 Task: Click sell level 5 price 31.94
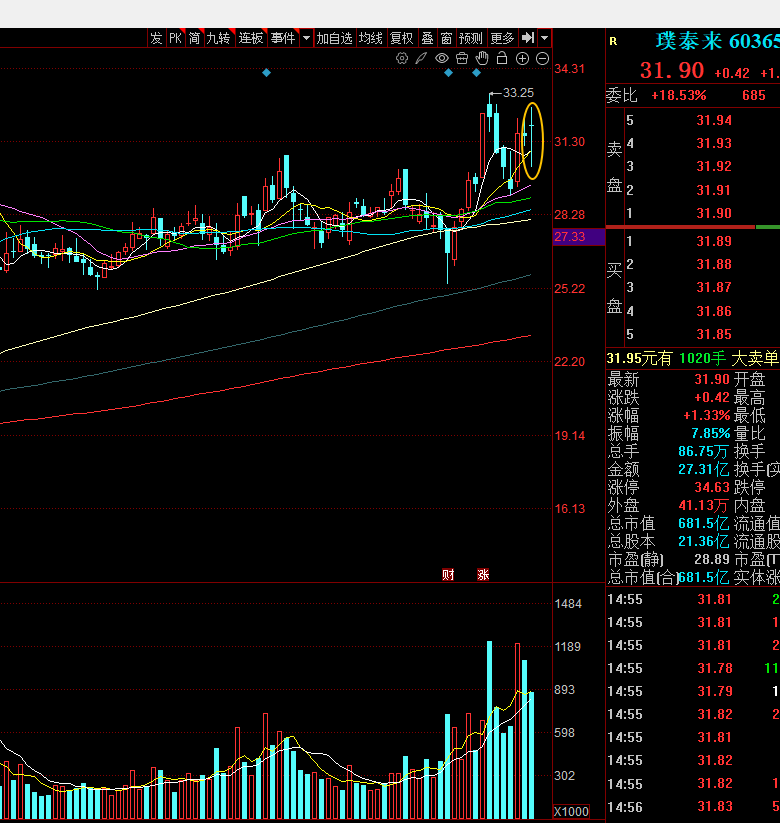click(714, 120)
